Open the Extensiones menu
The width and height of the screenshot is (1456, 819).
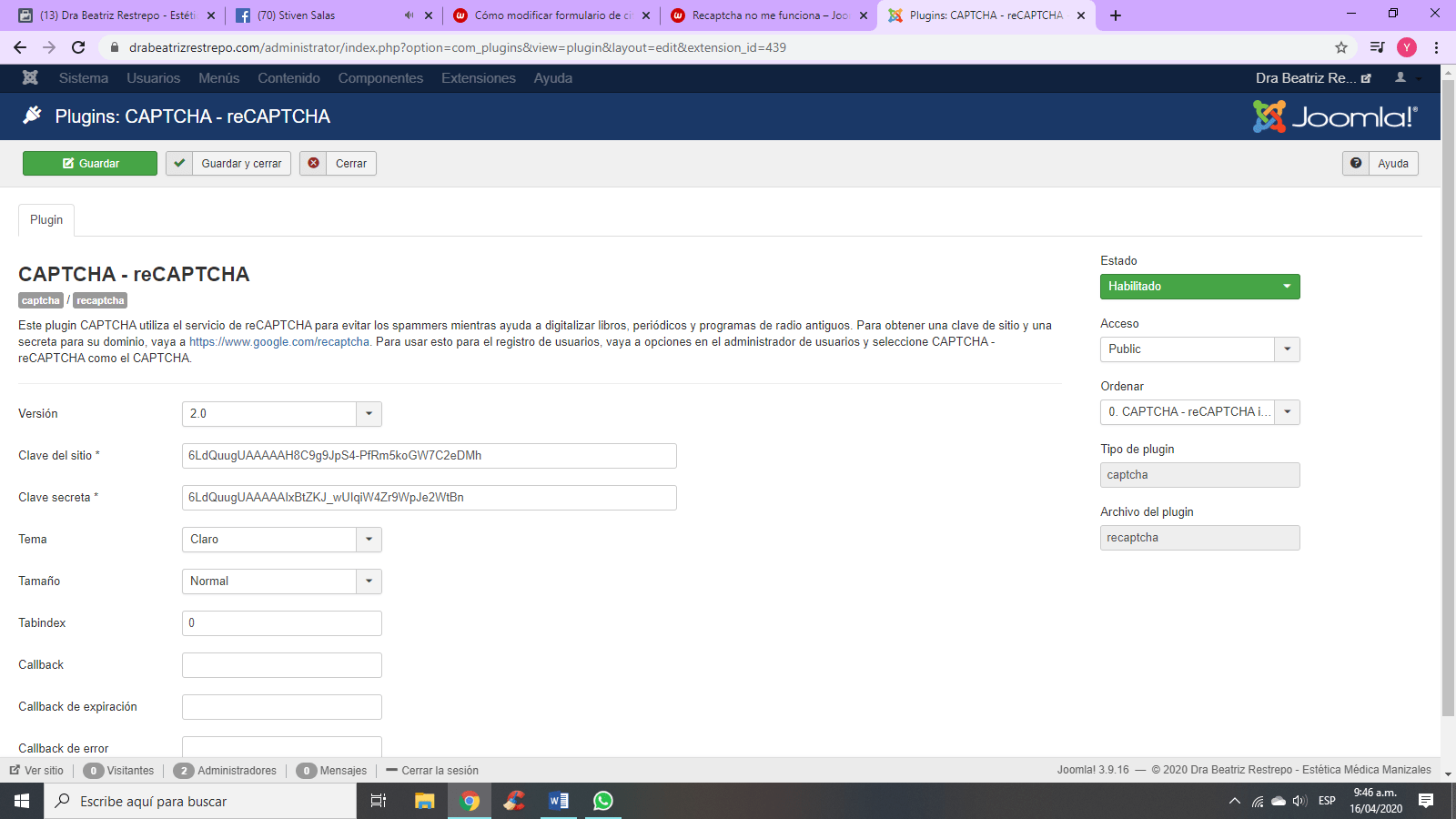tap(479, 78)
